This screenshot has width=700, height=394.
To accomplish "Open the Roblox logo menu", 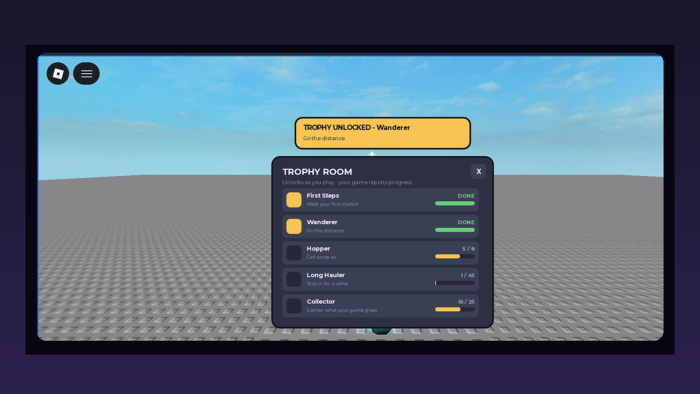I will coord(58,74).
